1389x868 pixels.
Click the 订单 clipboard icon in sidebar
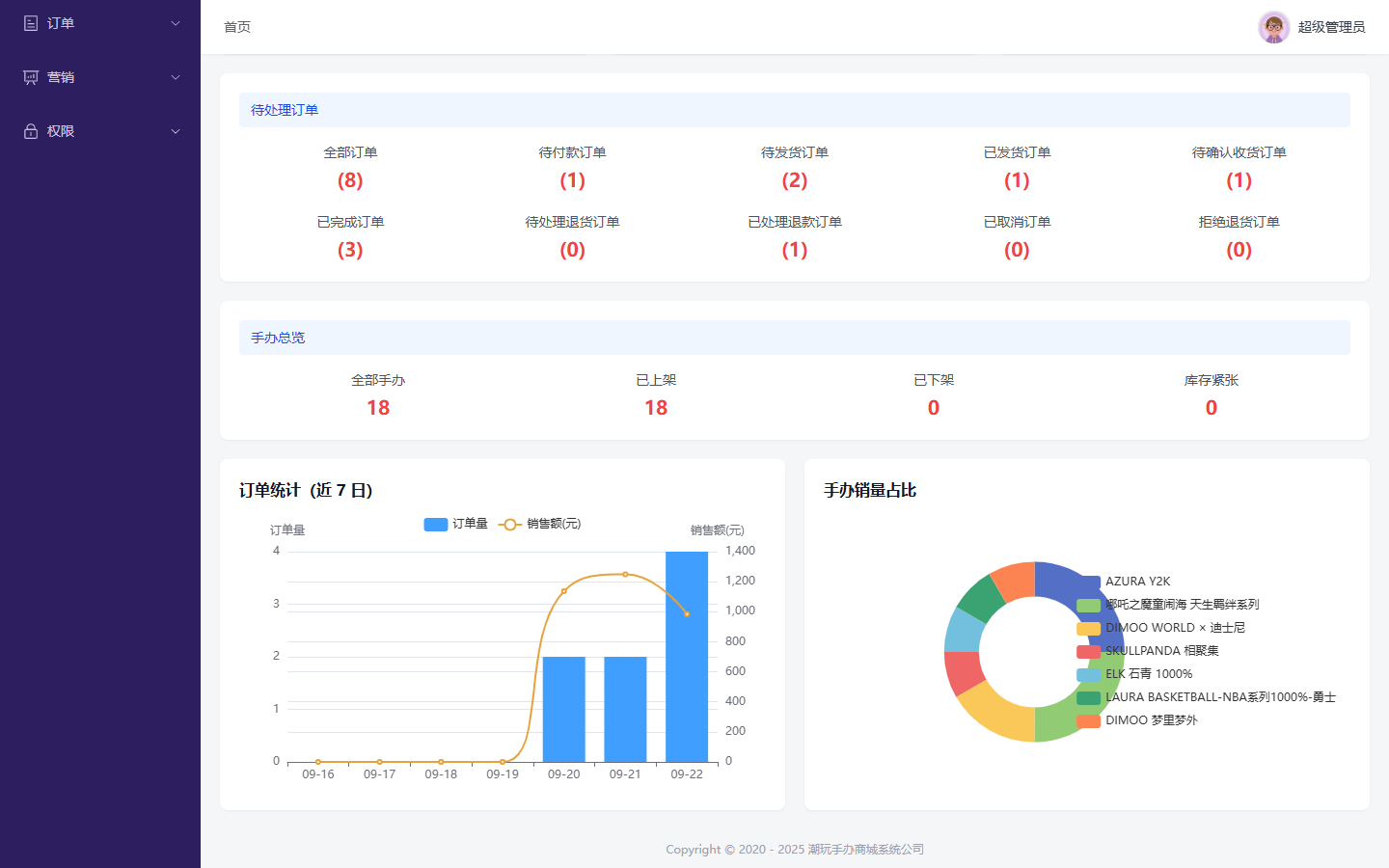[31, 23]
